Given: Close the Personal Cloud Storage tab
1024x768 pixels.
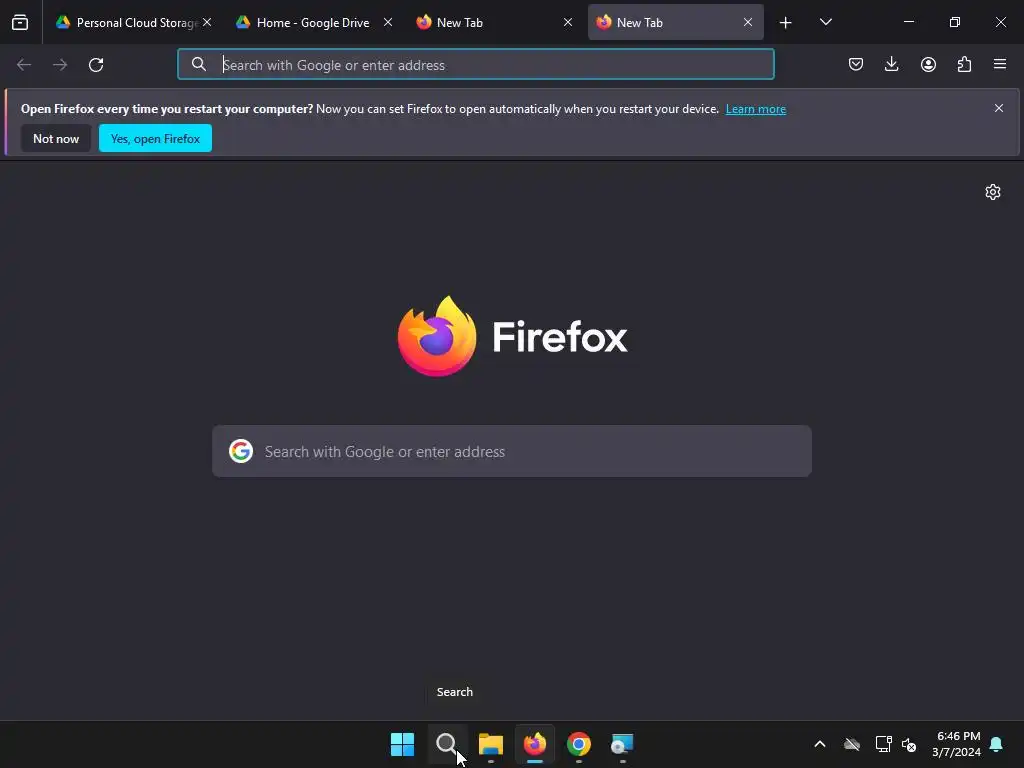Looking at the screenshot, I should tap(207, 22).
